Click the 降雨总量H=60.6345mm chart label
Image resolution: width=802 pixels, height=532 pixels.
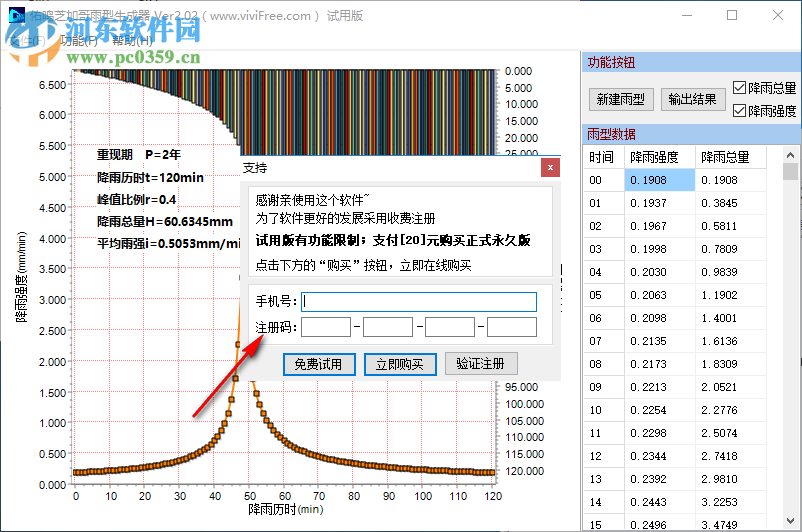click(x=165, y=221)
